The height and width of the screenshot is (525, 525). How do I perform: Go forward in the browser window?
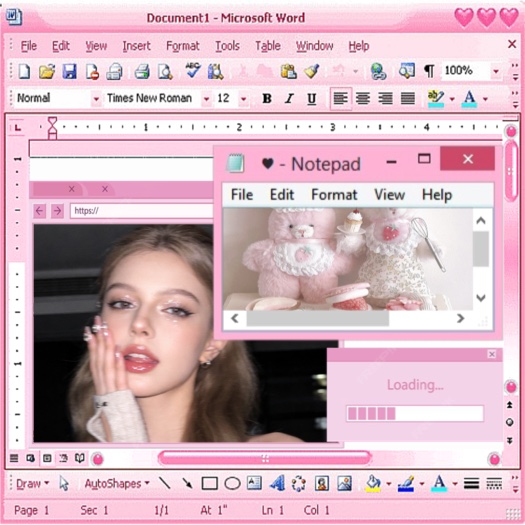[58, 211]
